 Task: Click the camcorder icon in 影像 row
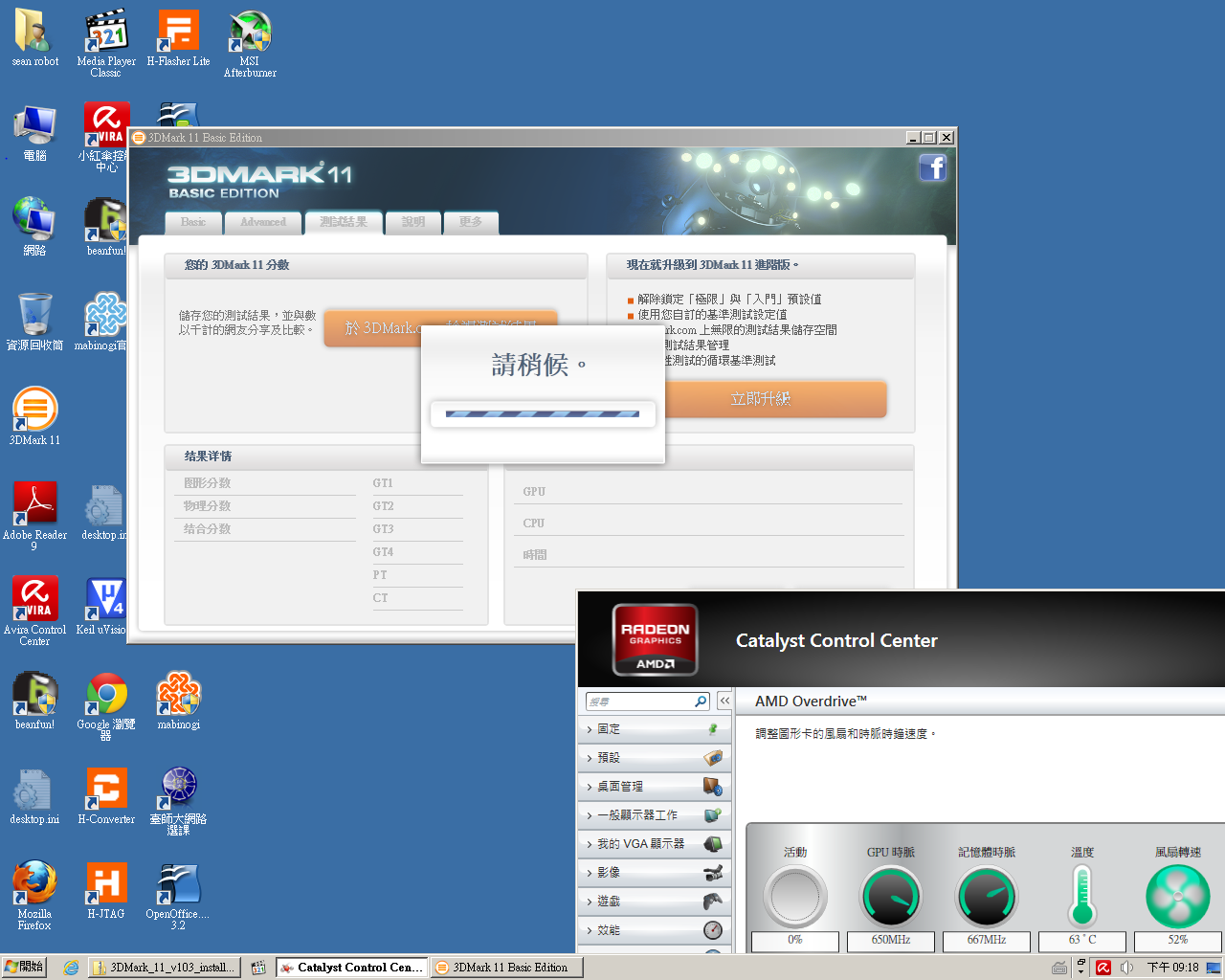point(713,873)
